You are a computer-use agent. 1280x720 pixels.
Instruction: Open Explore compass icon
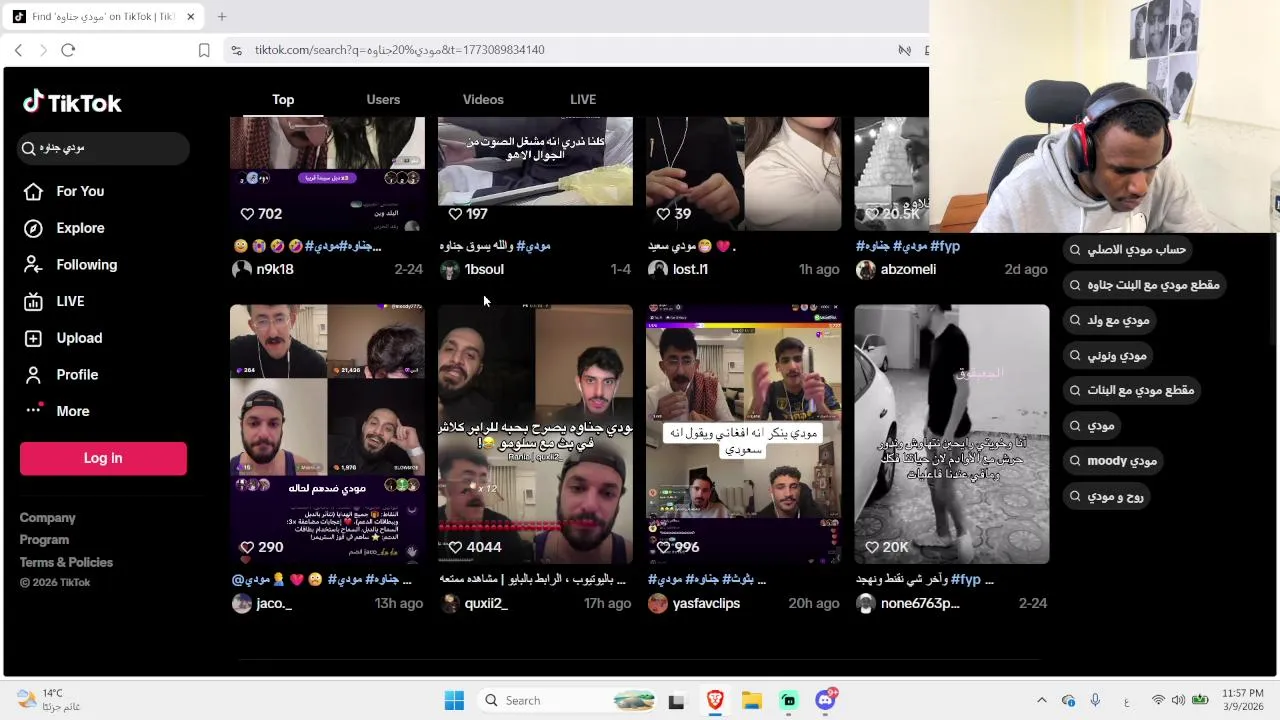33,228
